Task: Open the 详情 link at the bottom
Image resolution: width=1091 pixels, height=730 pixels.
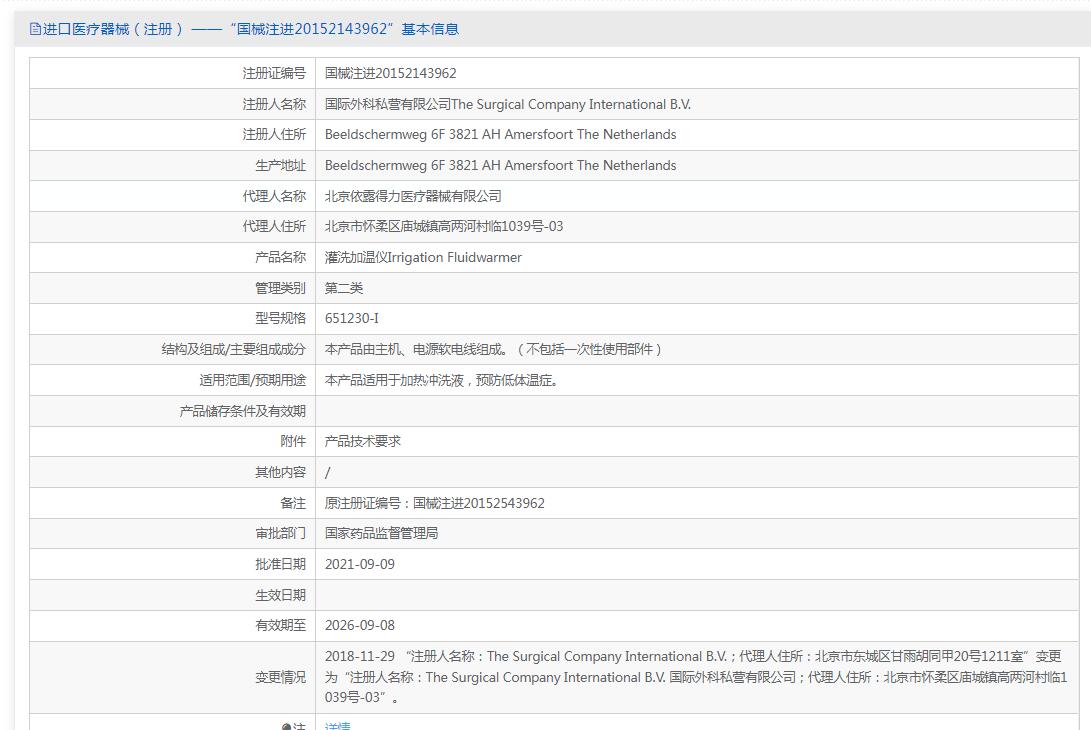Action: [337, 726]
